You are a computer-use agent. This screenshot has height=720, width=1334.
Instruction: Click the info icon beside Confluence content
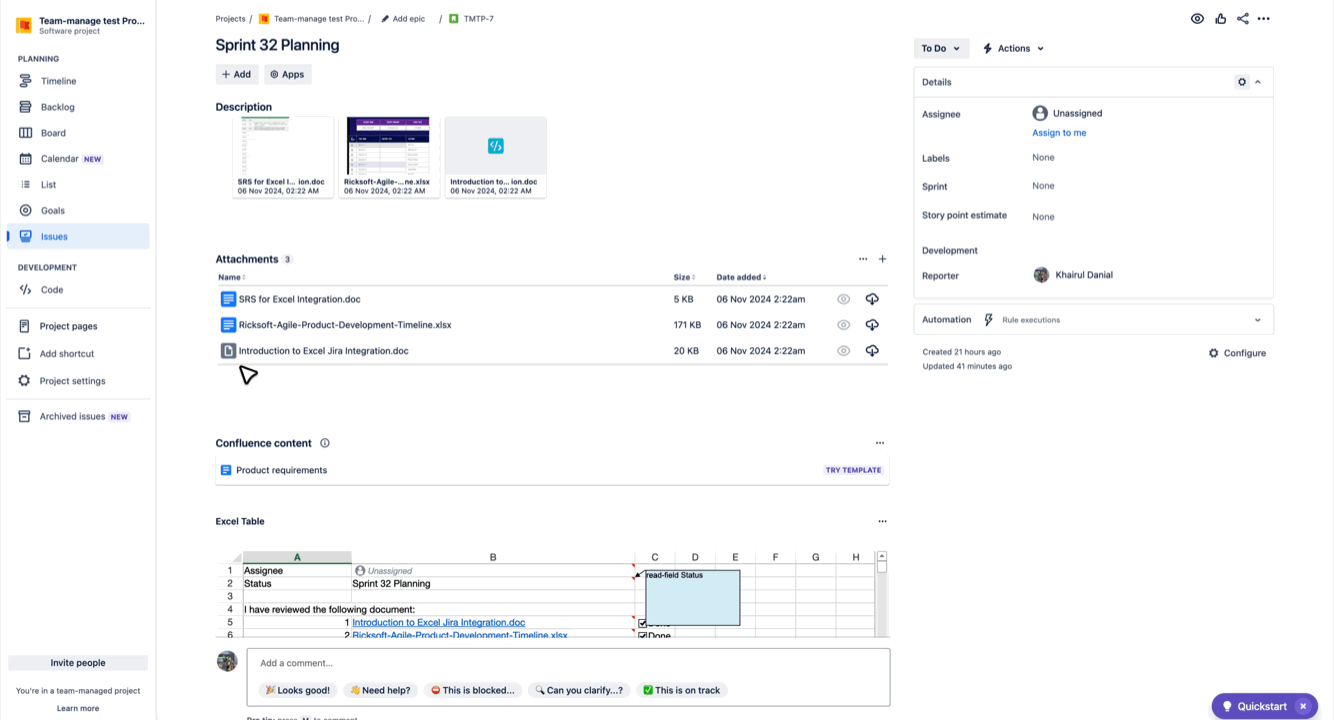click(x=325, y=443)
